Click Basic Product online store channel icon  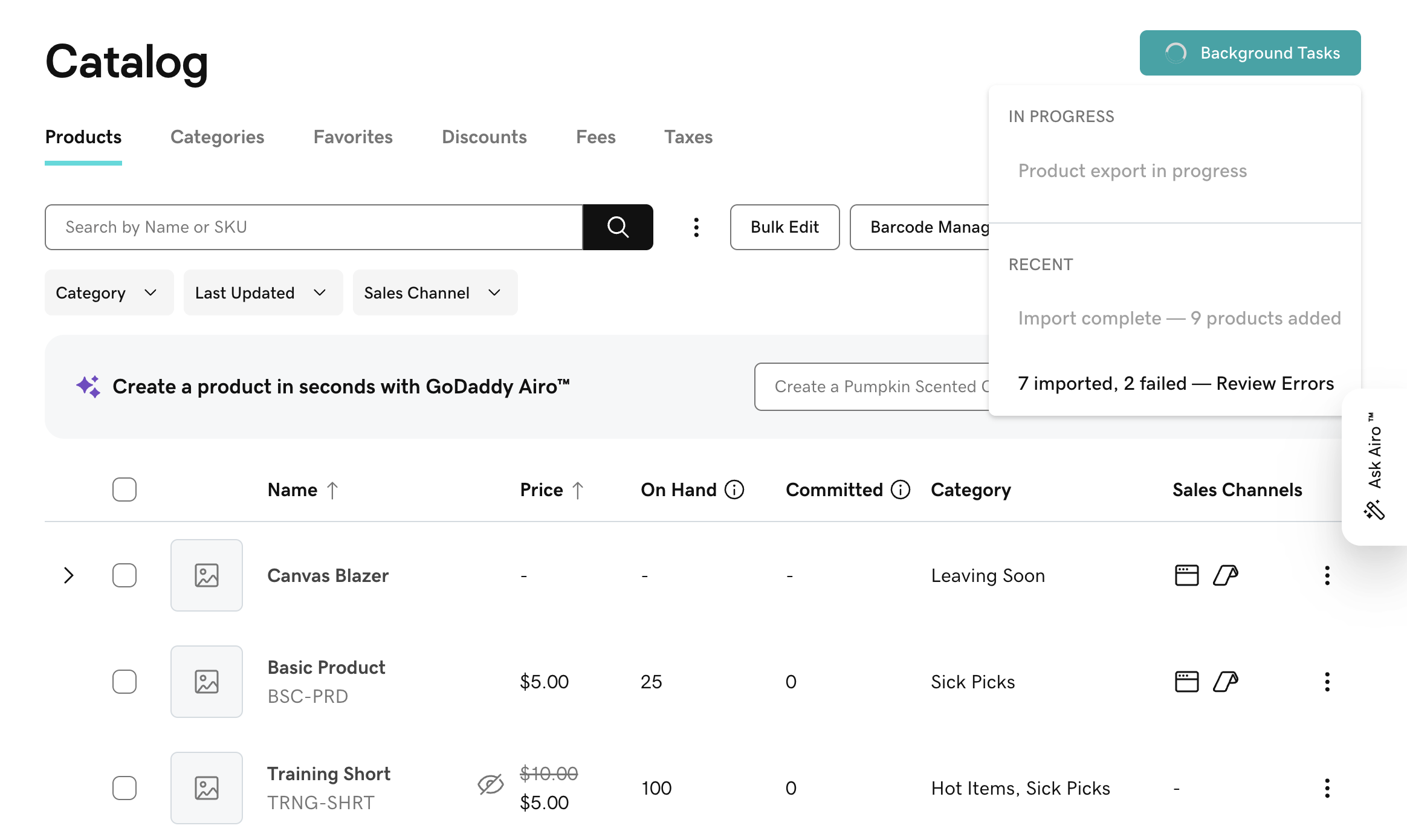point(1186,682)
